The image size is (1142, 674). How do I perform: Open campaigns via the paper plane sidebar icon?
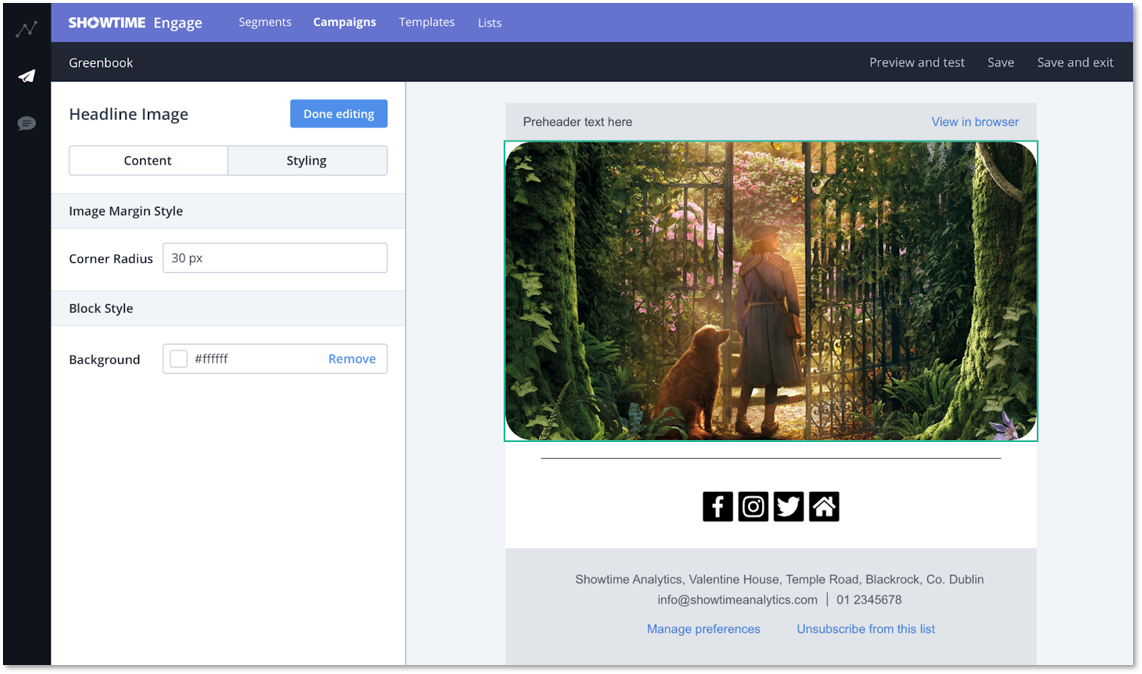click(x=25, y=76)
